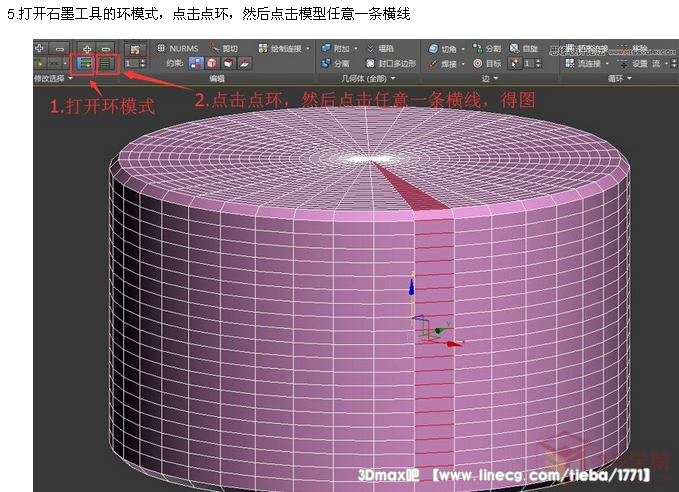This screenshot has width=679, height=492.
Task: Click 塌陷 (Collapse) button
Action: (380, 49)
